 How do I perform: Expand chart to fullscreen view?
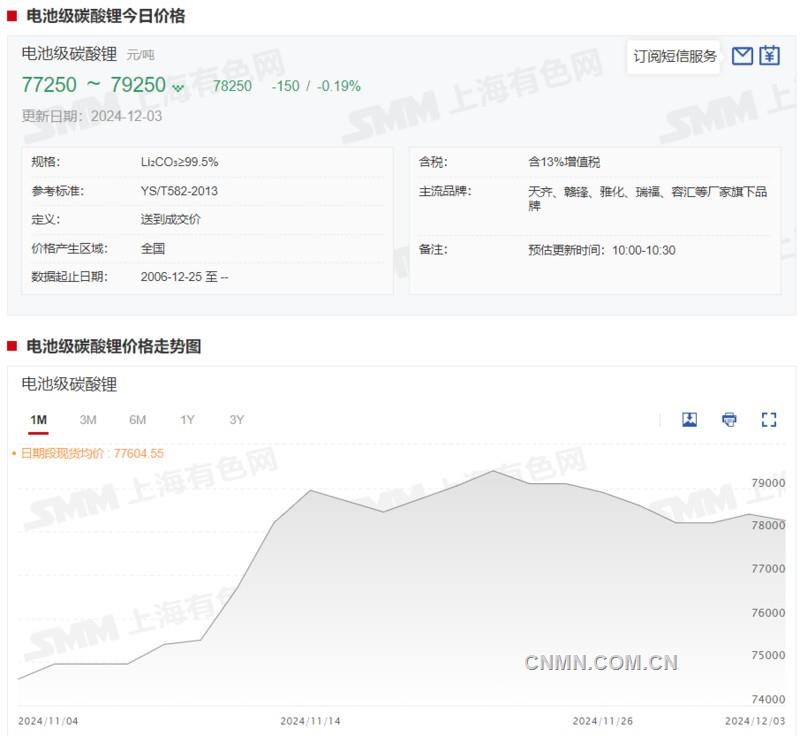coord(769,420)
